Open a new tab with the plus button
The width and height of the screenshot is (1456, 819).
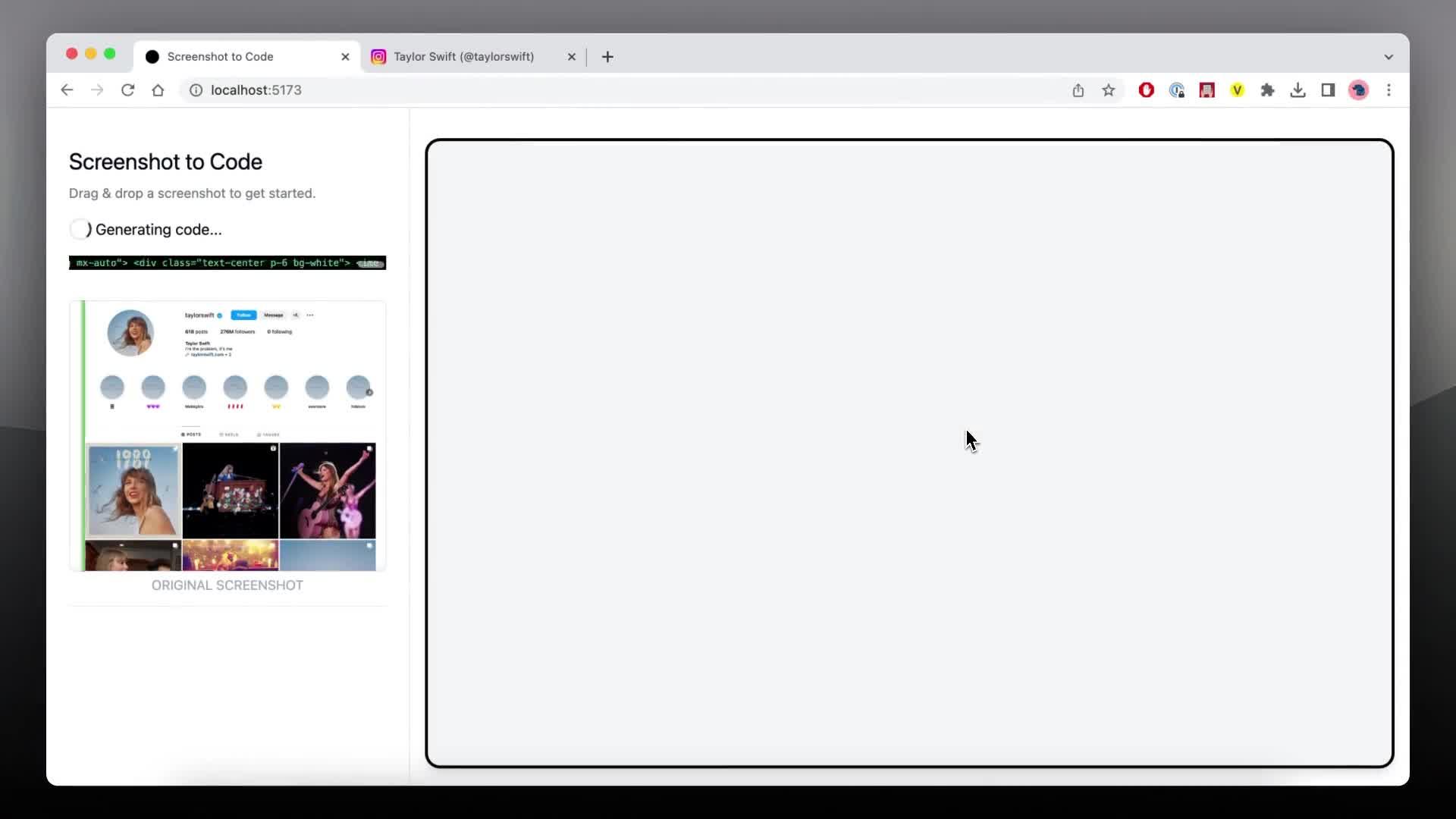tap(608, 56)
